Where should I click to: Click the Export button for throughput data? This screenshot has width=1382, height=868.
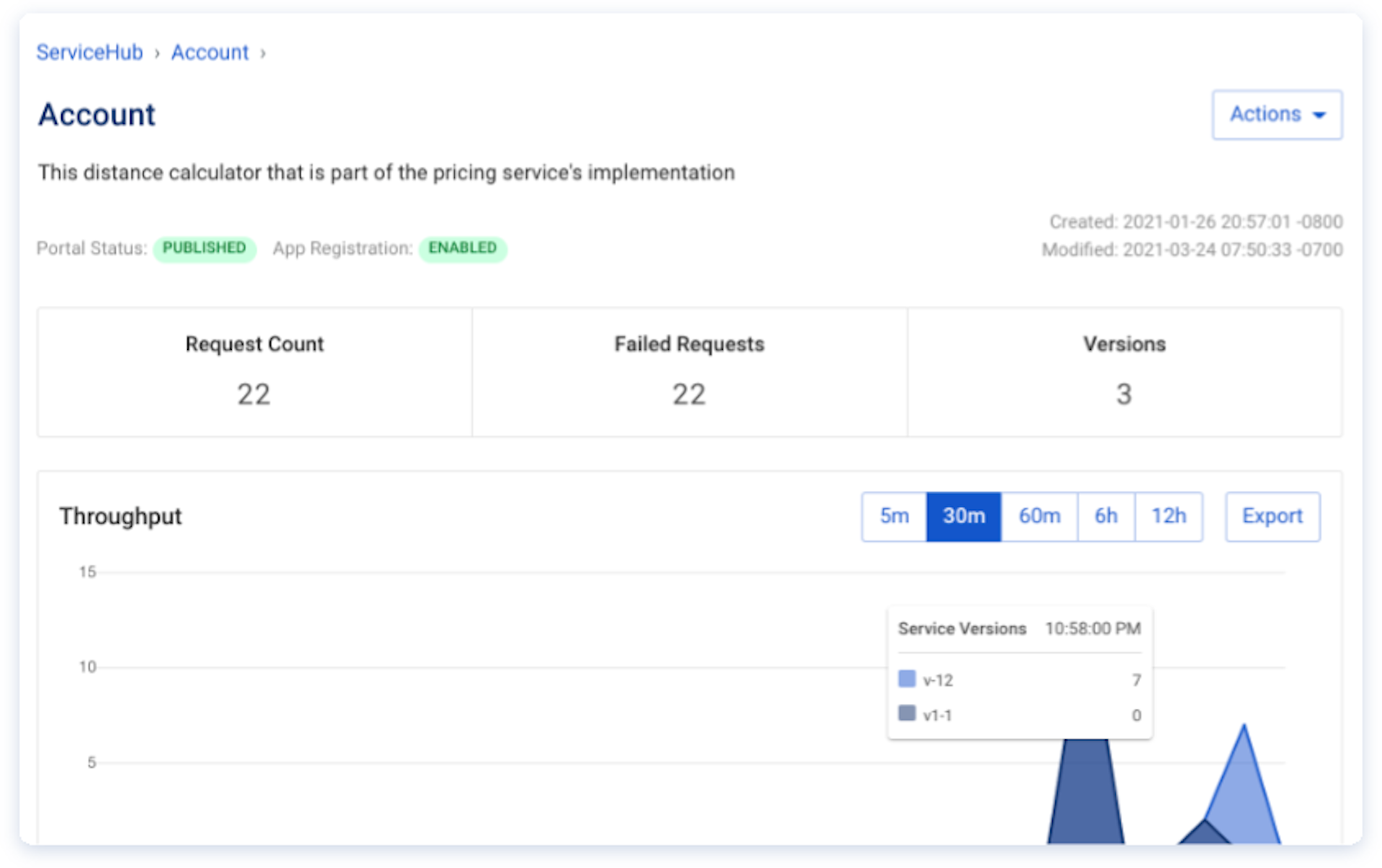pyautogui.click(x=1271, y=516)
